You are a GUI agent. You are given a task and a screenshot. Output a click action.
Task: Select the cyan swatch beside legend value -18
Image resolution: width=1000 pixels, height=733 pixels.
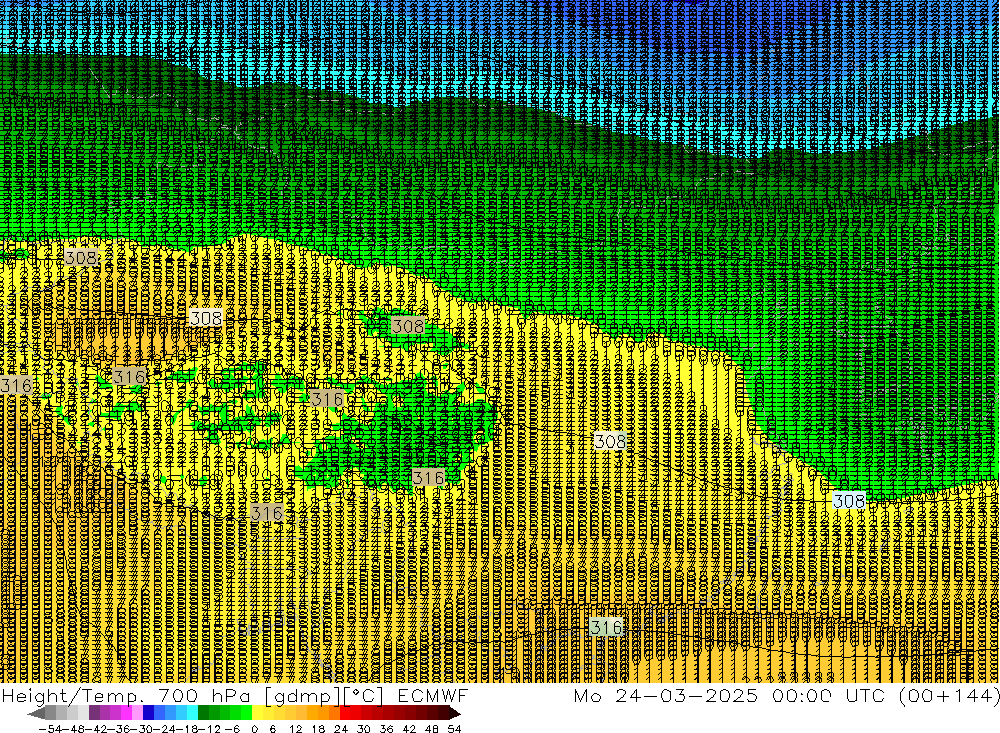[192, 713]
